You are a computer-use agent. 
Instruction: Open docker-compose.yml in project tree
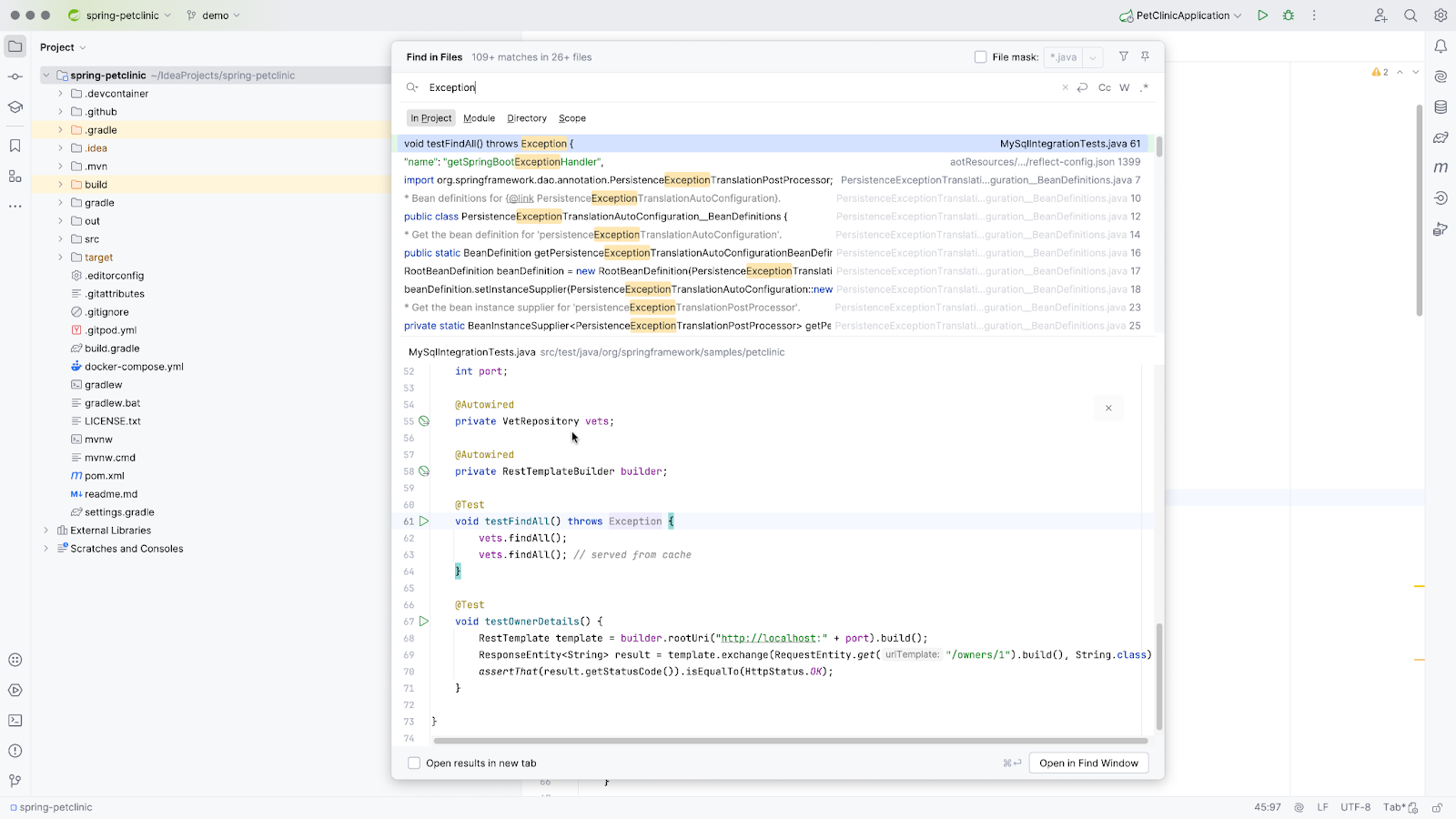(x=133, y=367)
